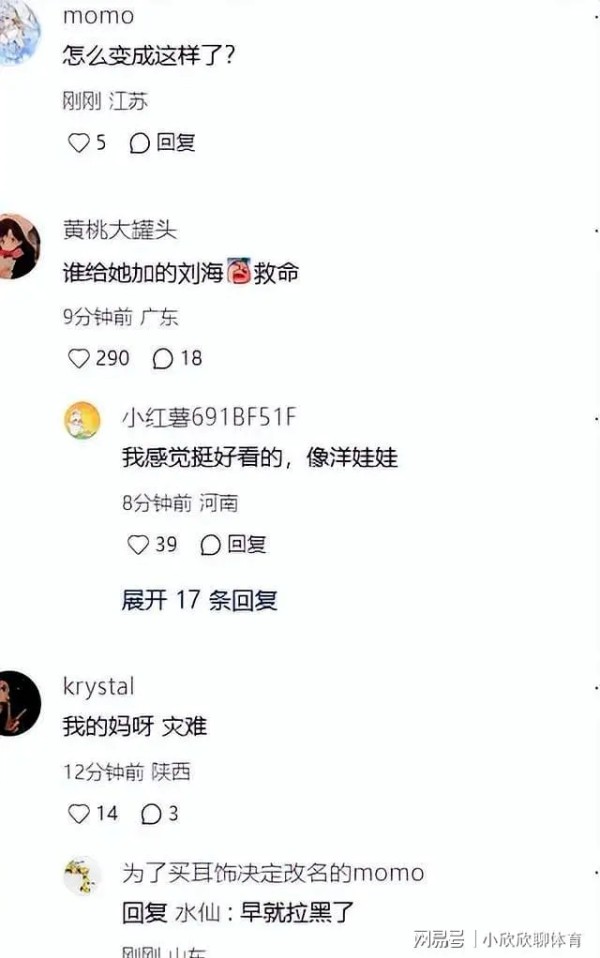Open momo's profile avatar at top

(x=17, y=32)
